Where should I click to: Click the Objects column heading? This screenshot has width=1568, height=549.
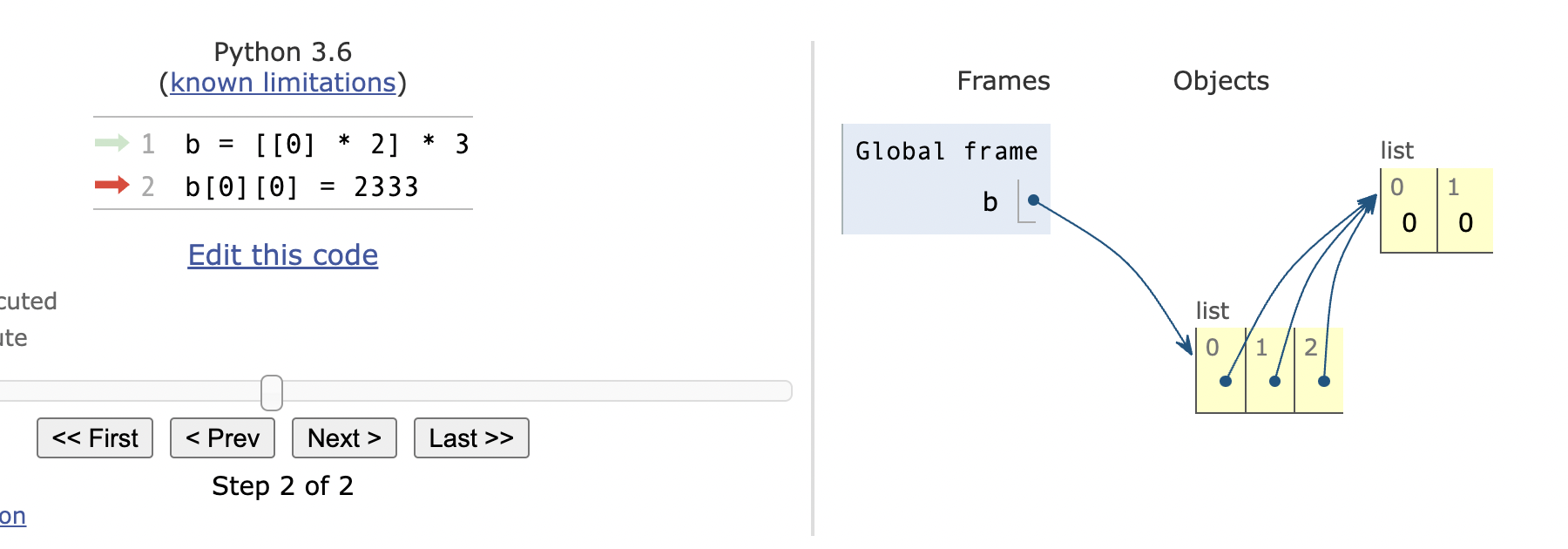[1220, 81]
